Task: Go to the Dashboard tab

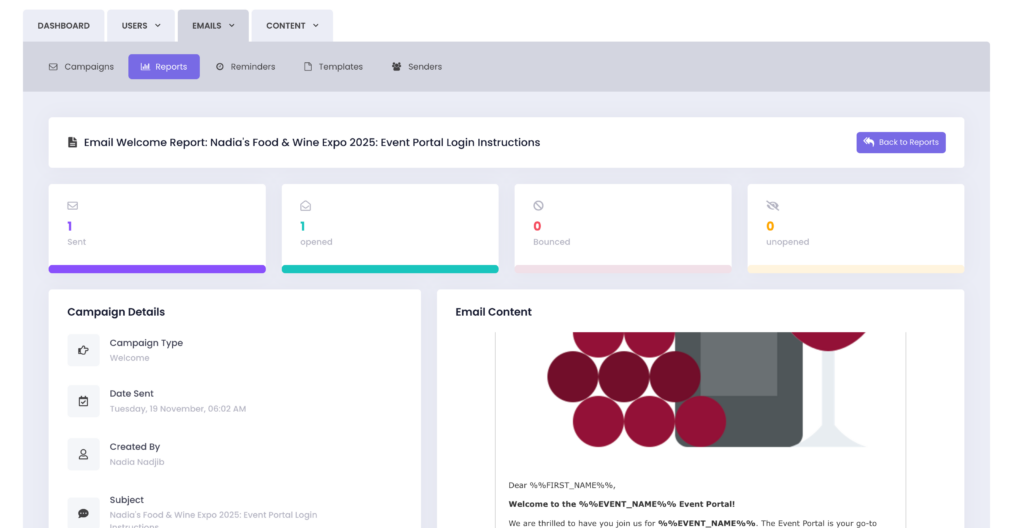Action: click(63, 26)
